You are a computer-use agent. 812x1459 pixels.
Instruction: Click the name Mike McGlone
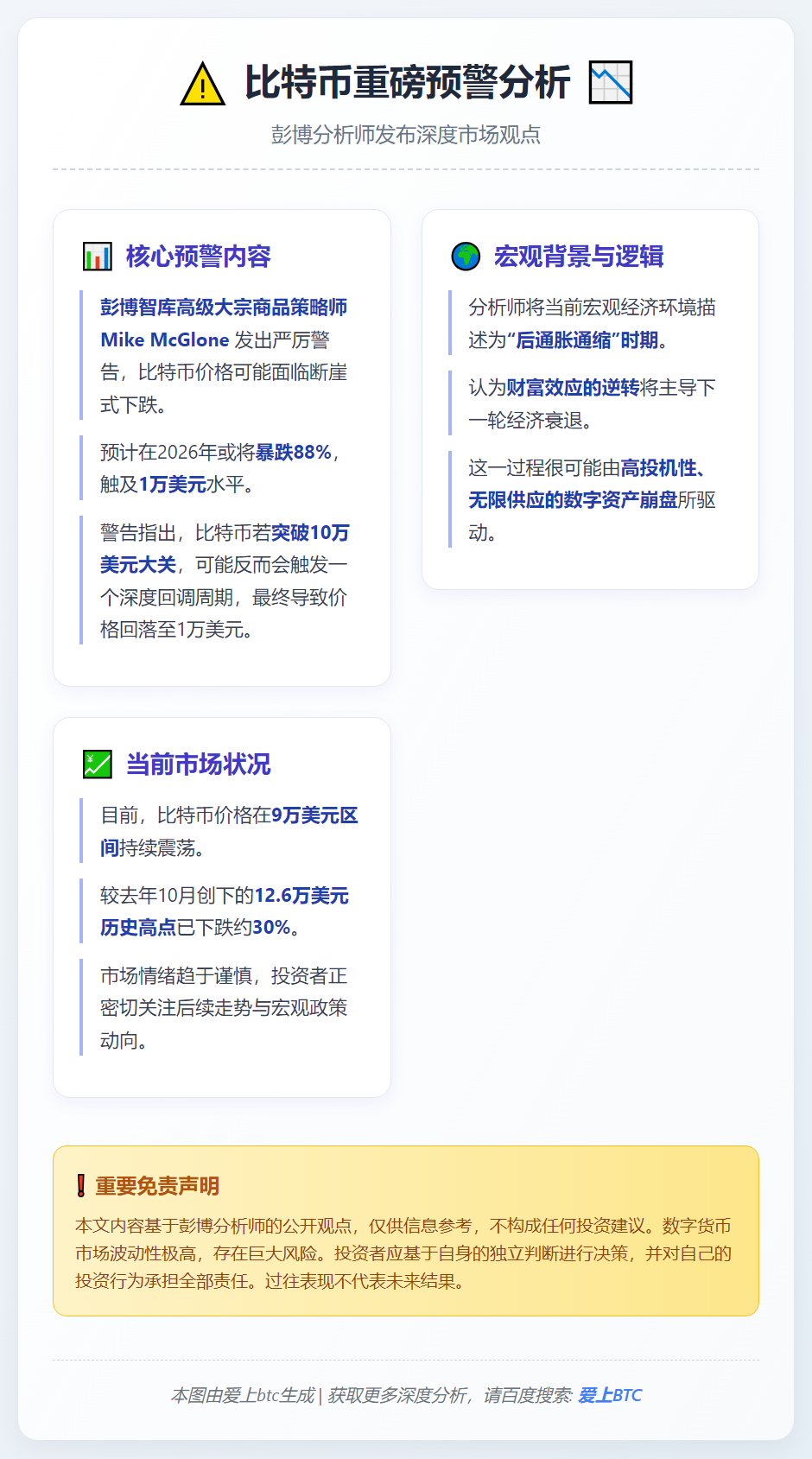point(165,340)
